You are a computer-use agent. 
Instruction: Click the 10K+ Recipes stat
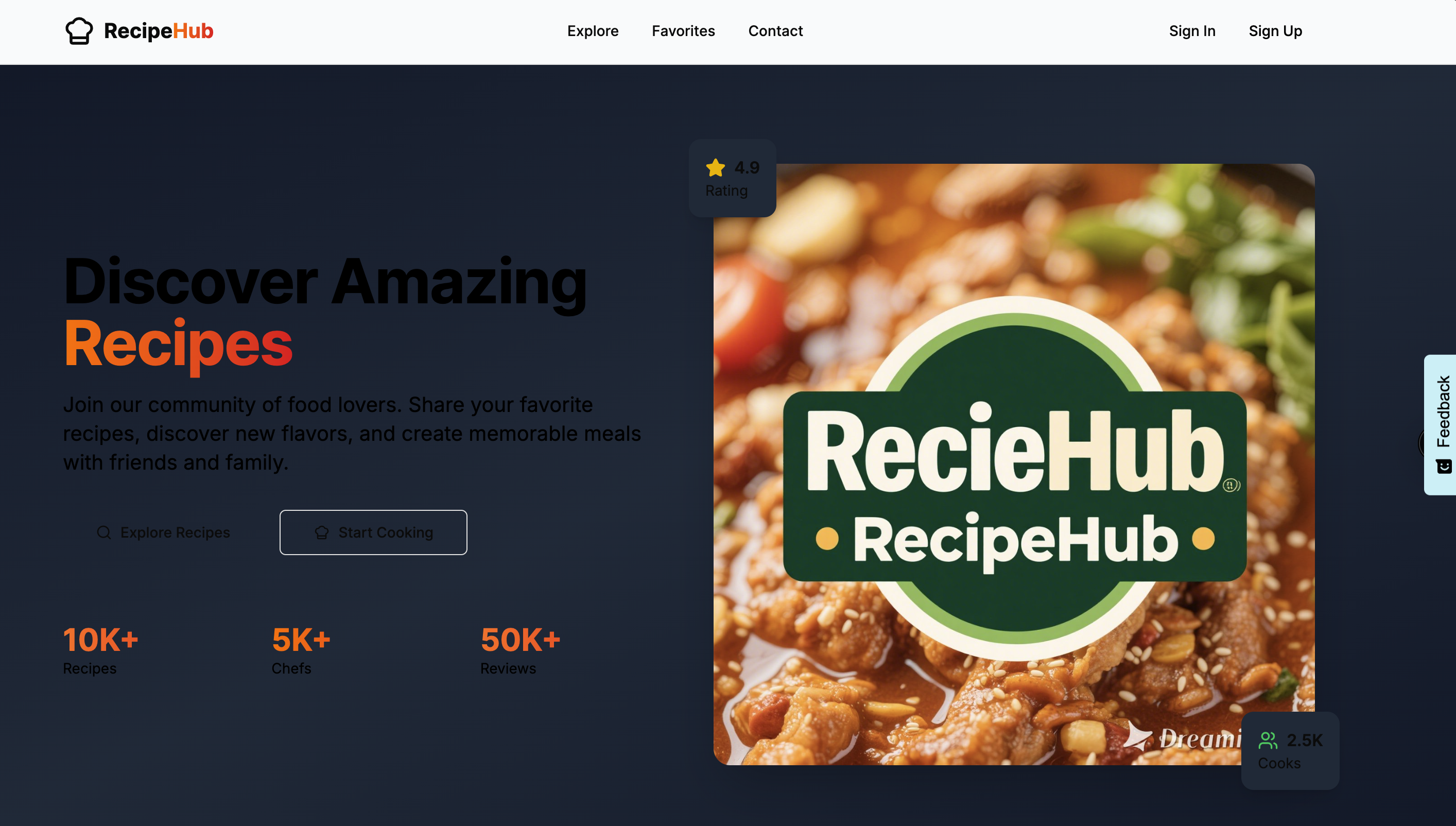click(x=100, y=650)
